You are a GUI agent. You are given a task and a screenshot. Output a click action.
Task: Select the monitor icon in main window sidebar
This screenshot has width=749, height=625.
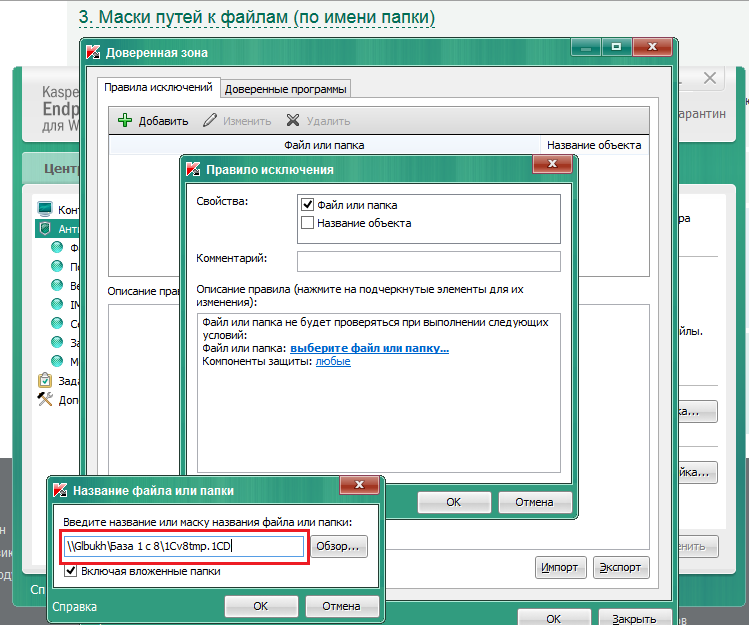(x=45, y=209)
